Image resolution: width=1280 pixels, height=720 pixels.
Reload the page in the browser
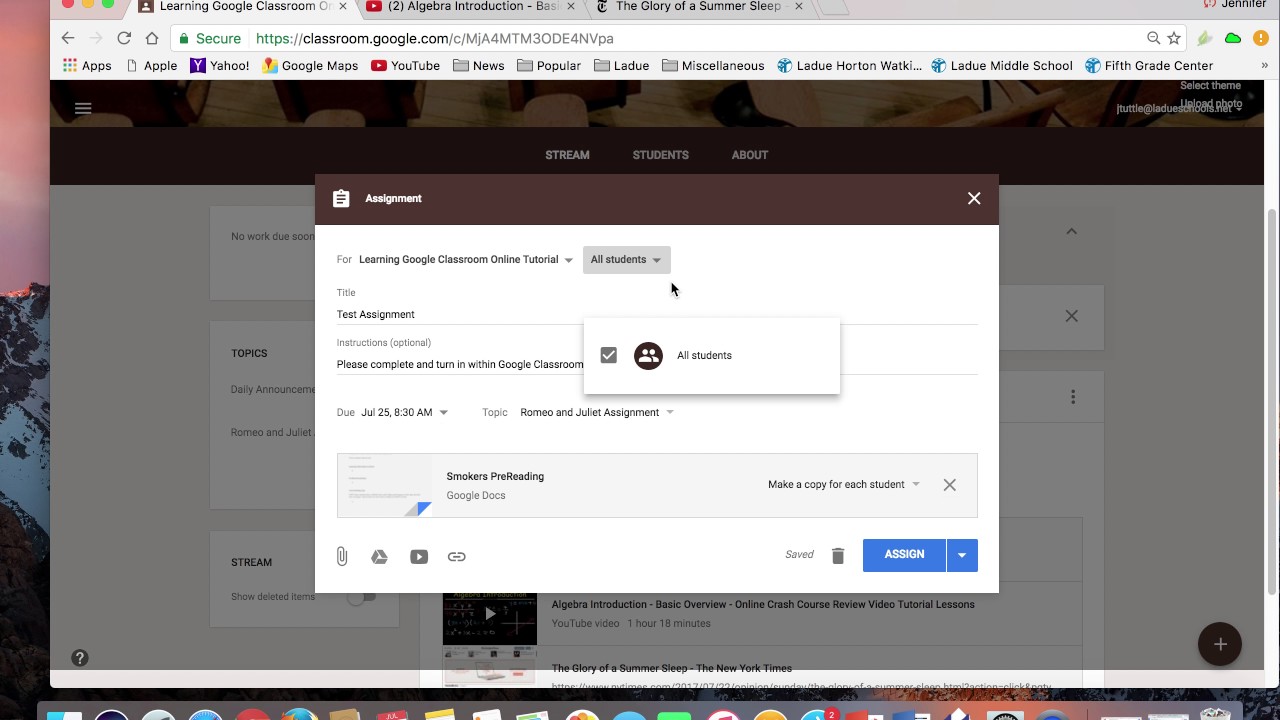coord(124,38)
